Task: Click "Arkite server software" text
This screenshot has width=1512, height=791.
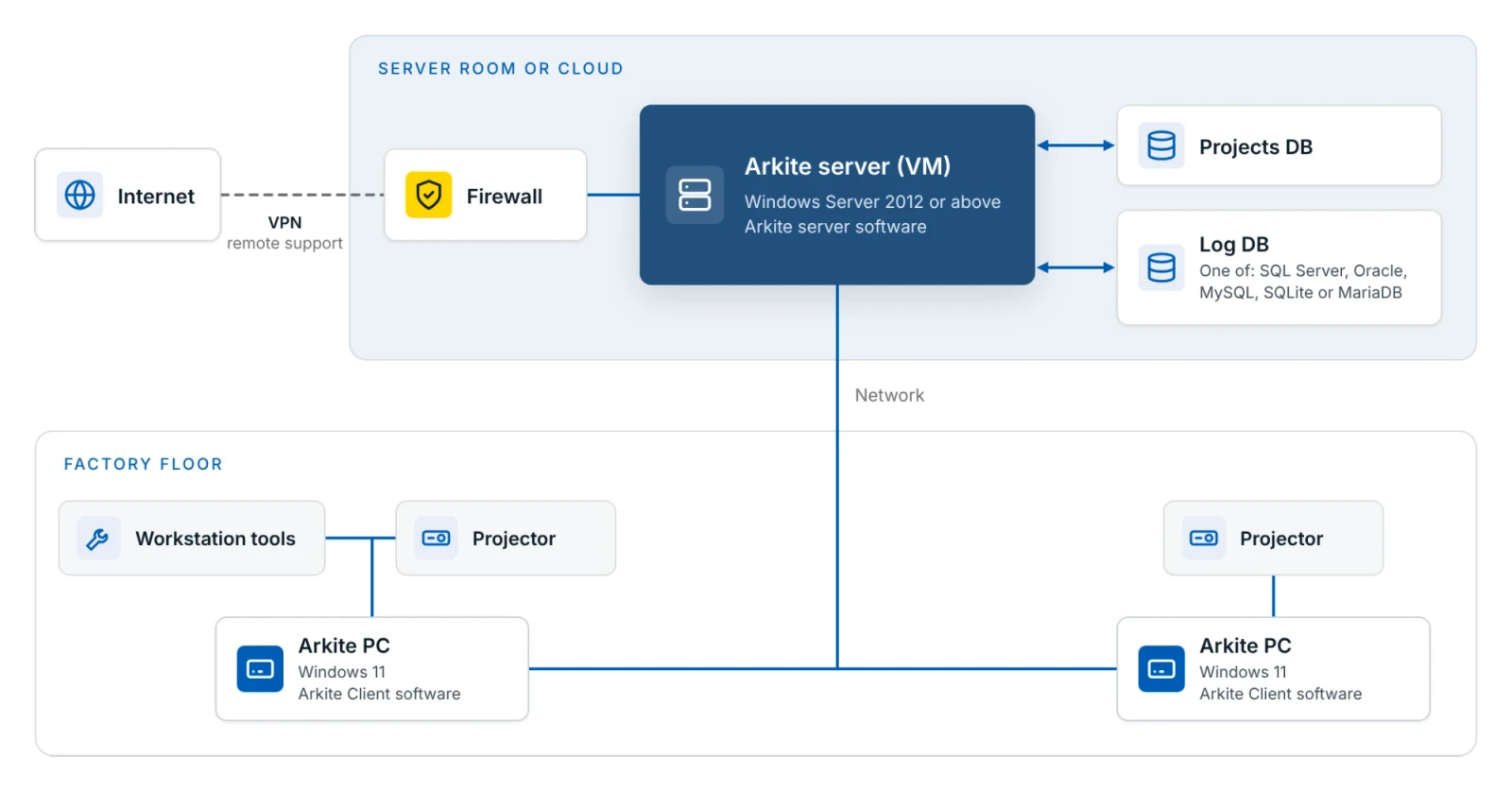Action: (835, 227)
